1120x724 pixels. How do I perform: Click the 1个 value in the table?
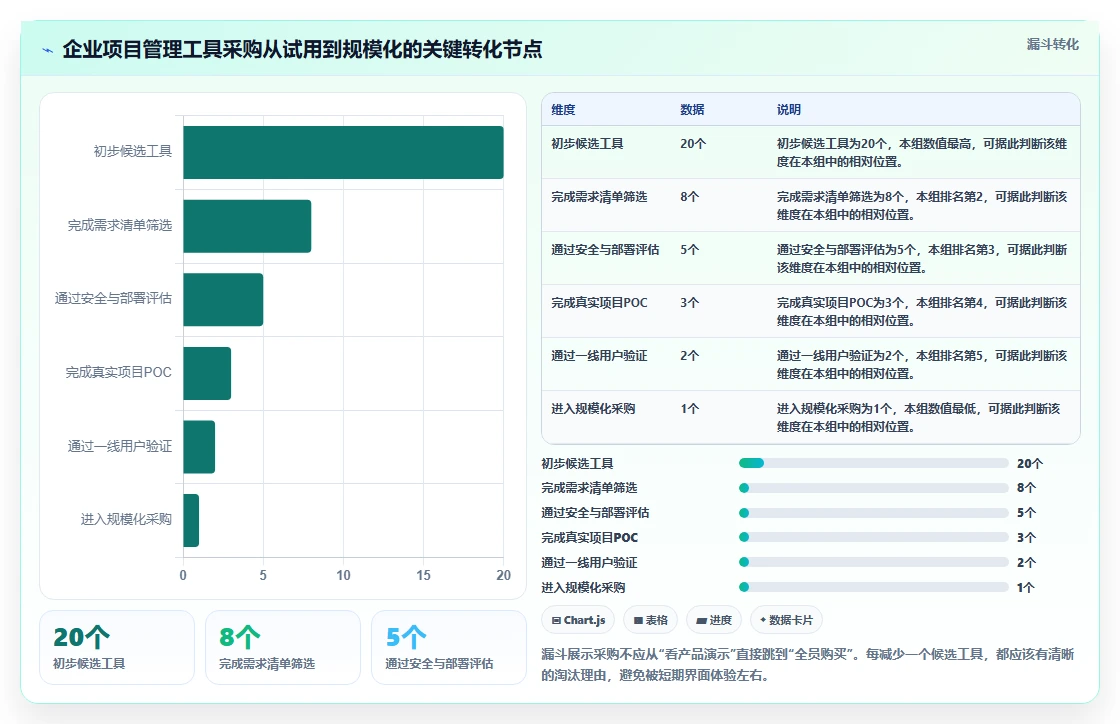(x=689, y=408)
